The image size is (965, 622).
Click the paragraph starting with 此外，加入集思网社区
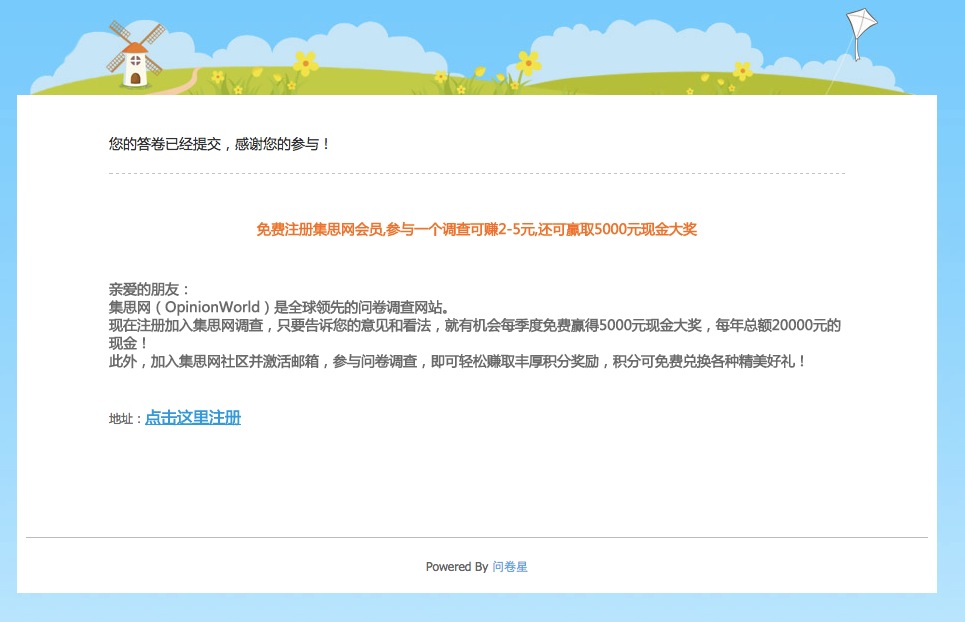tap(457, 361)
